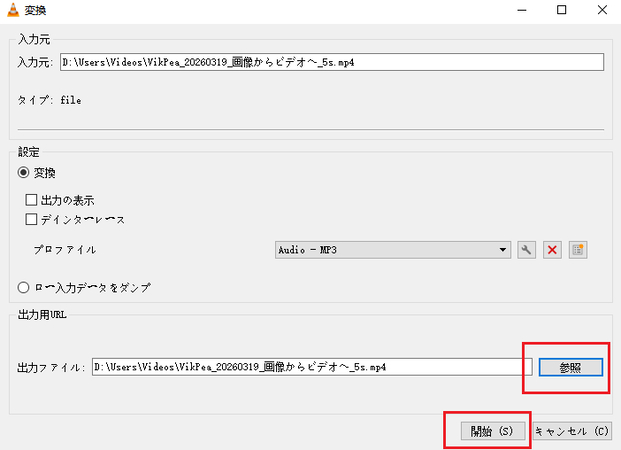Create a new profile using the list icon
Image resolution: width=621 pixels, height=450 pixels.
578,250
